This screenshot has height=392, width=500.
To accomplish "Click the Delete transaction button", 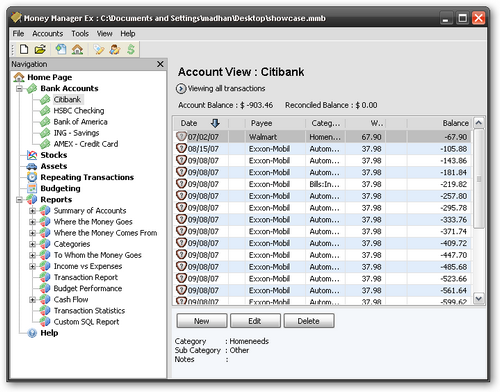I will [x=309, y=321].
